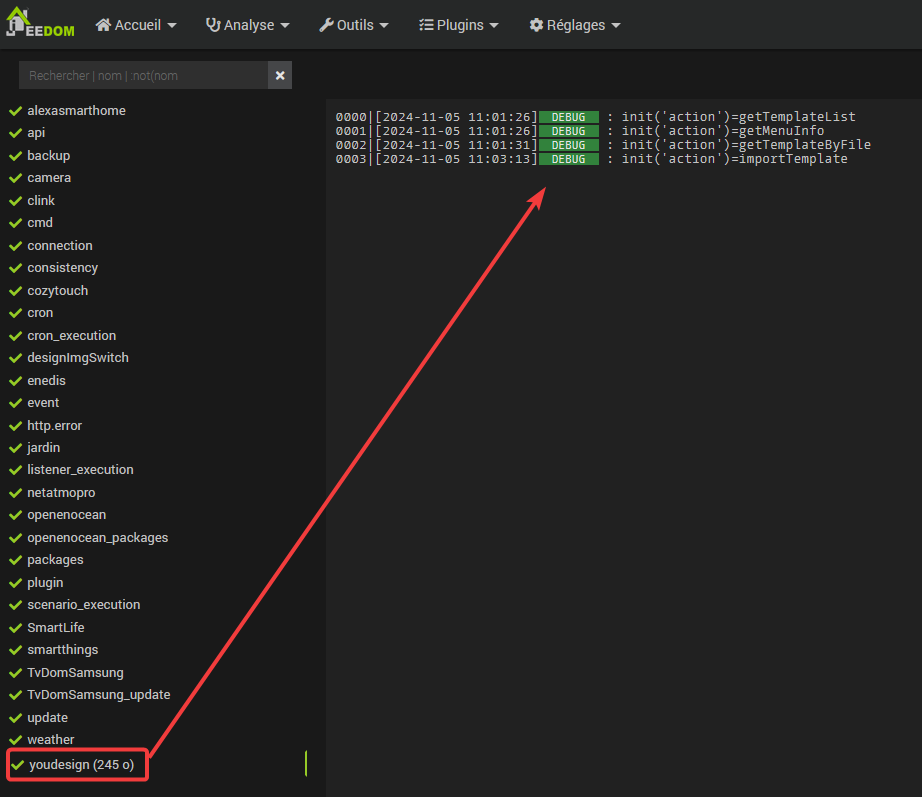The height and width of the screenshot is (797, 922).
Task: Open the youdesign (245 o) log
Action: click(x=81, y=765)
